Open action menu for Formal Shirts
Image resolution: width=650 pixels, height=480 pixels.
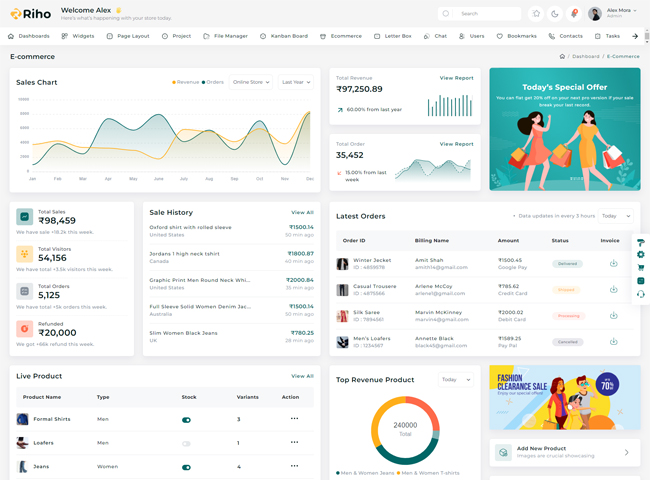point(294,419)
